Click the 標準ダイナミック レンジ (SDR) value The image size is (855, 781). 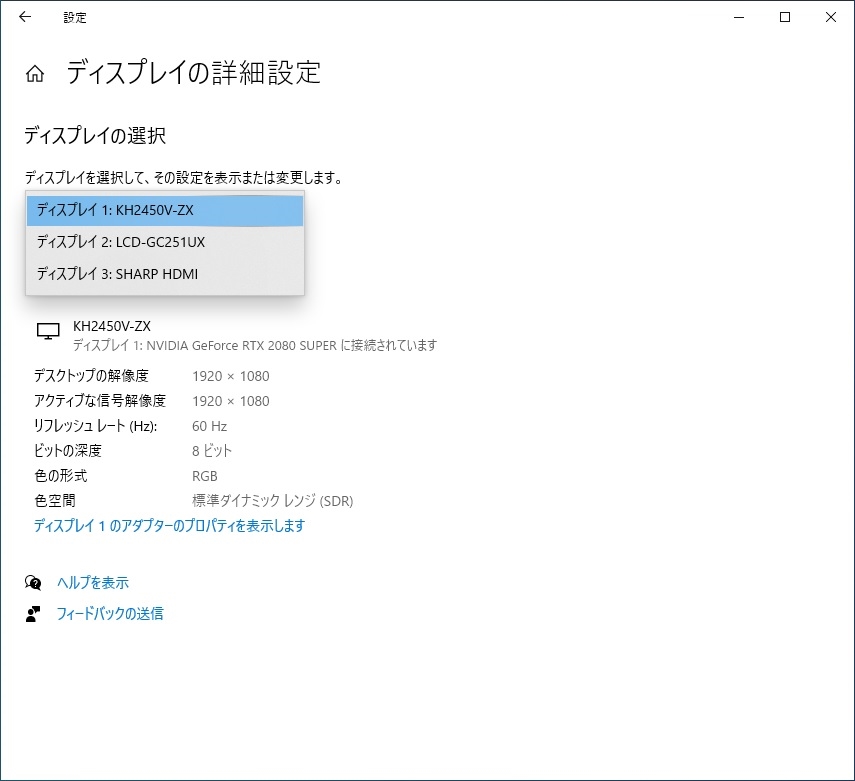click(273, 501)
